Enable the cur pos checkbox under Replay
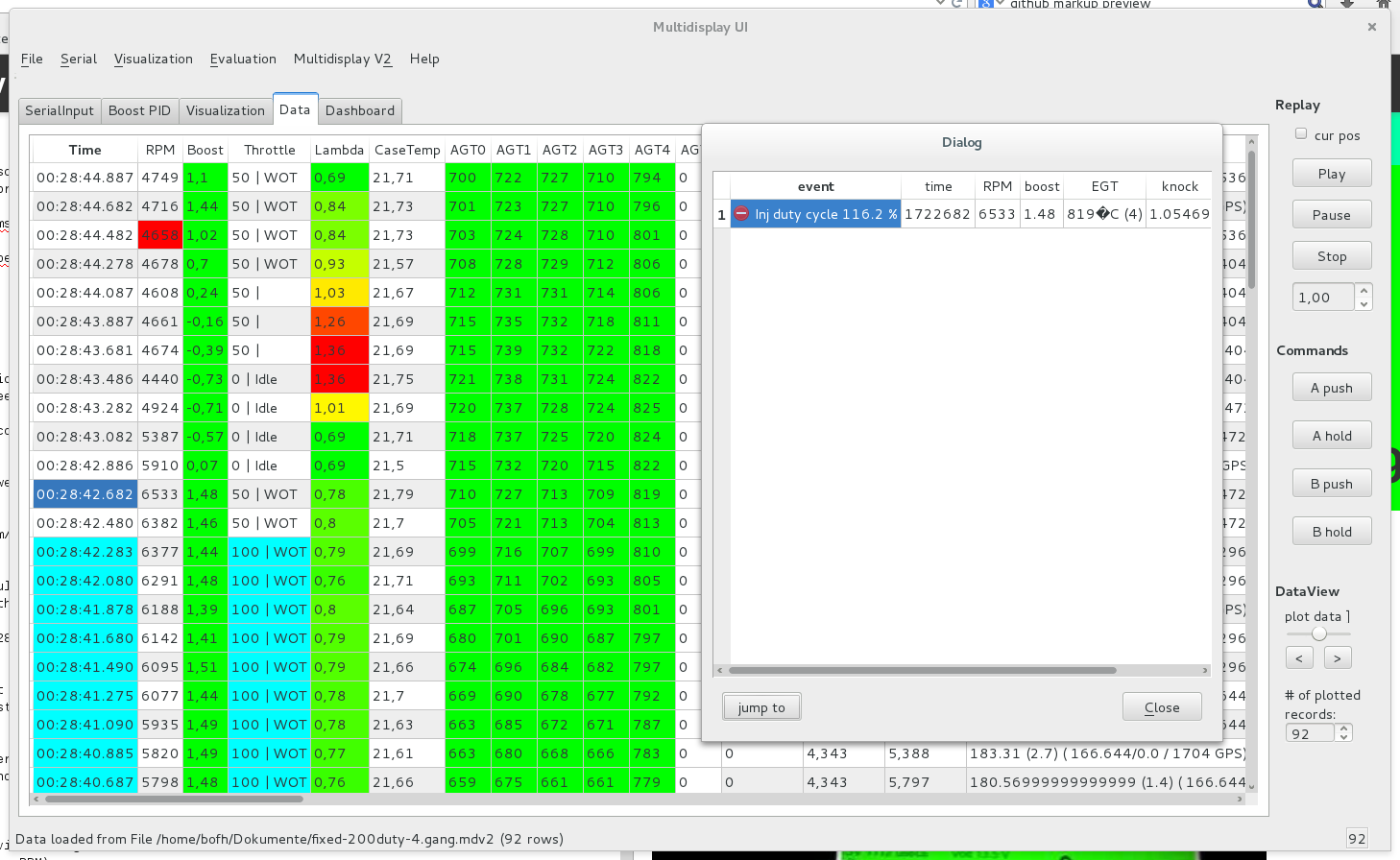1400x860 pixels. [1301, 132]
